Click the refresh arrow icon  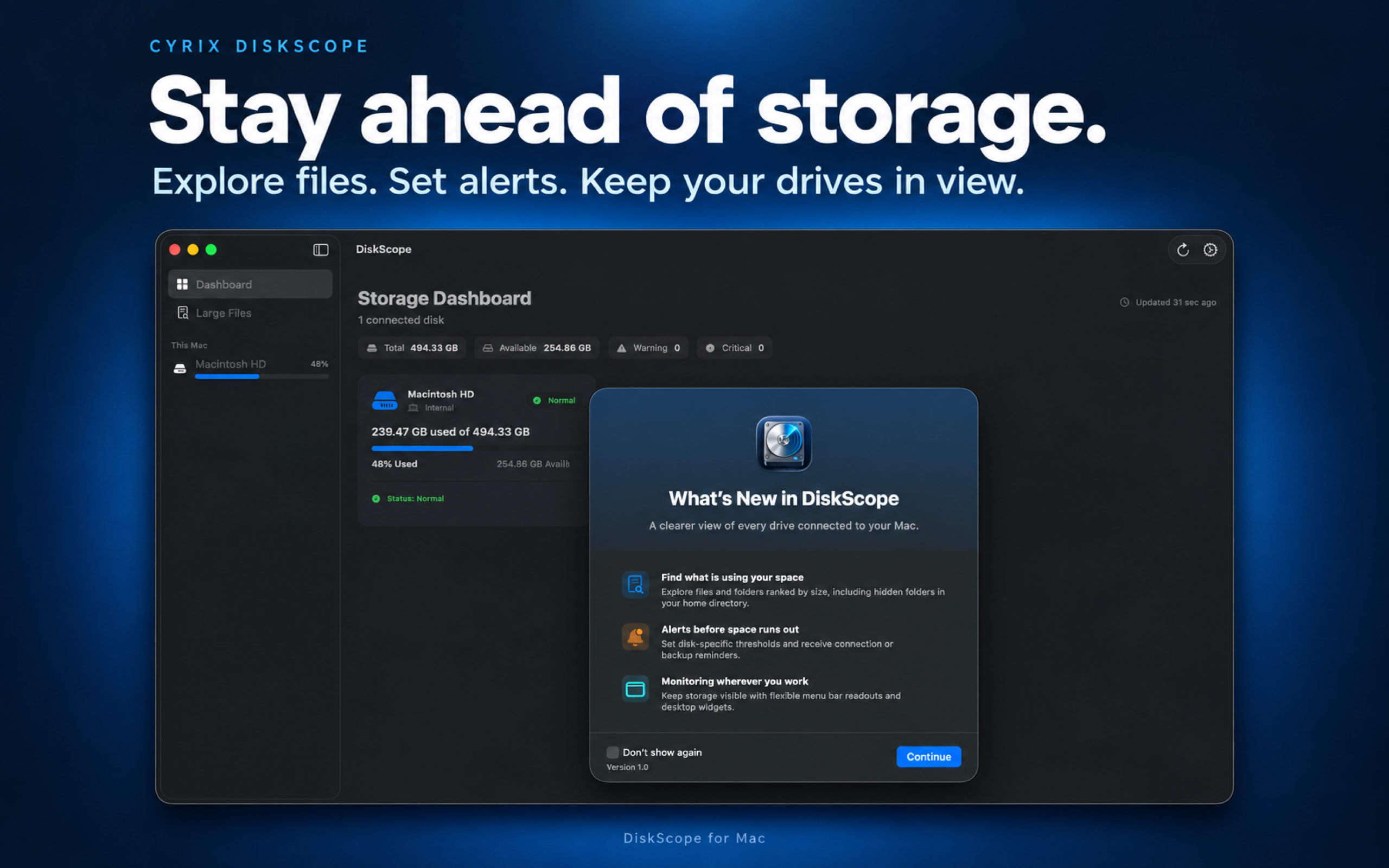(x=1183, y=250)
